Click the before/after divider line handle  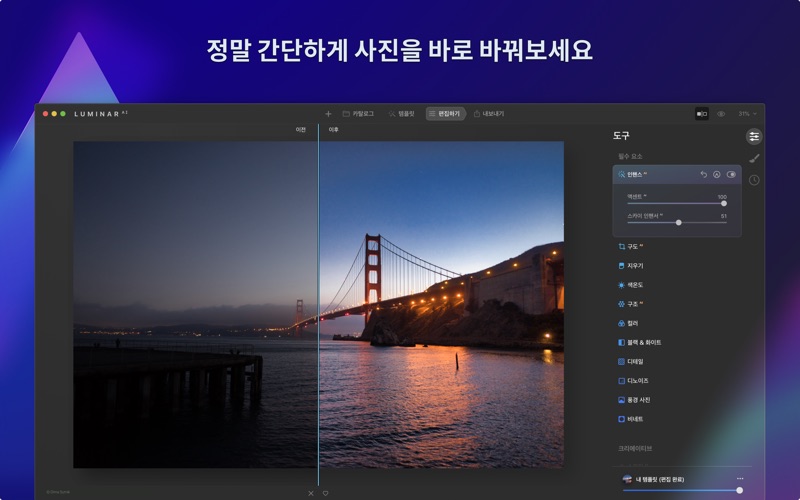pyautogui.click(x=318, y=305)
